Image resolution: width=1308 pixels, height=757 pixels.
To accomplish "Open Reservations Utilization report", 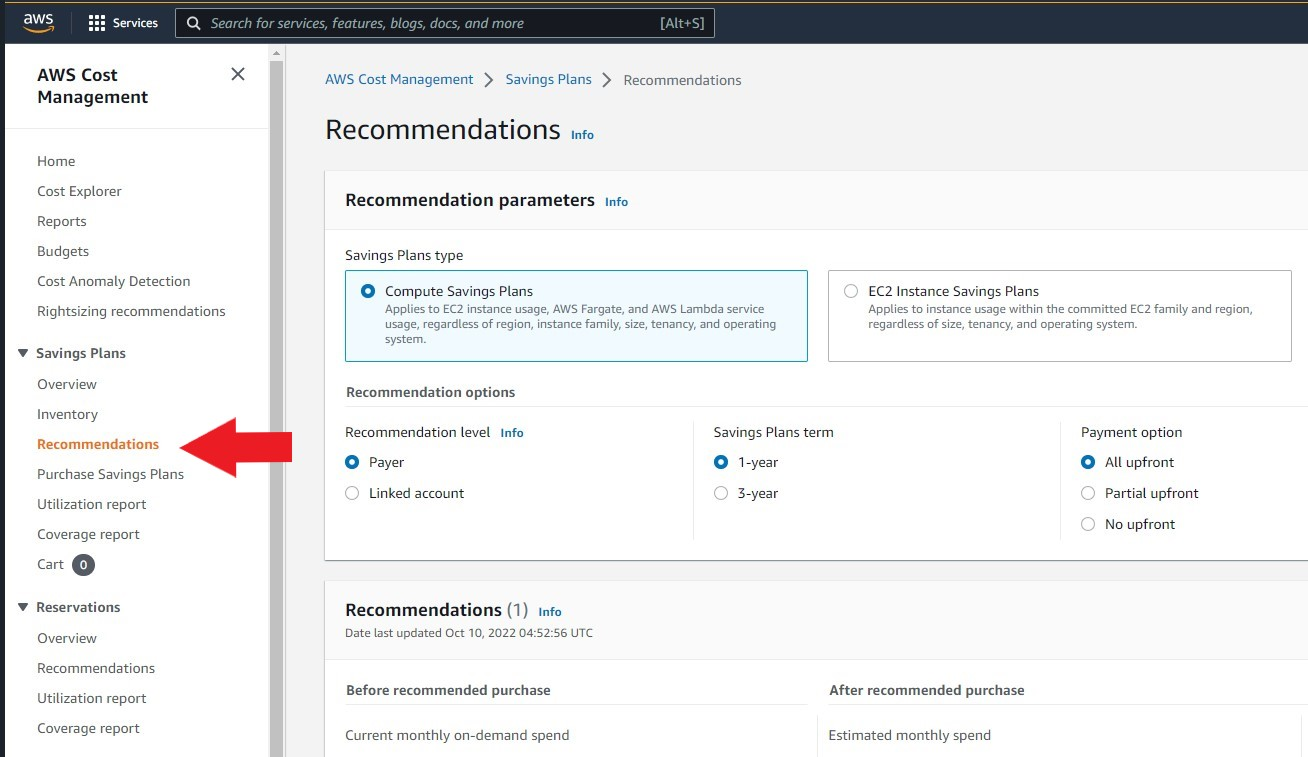I will point(92,698).
